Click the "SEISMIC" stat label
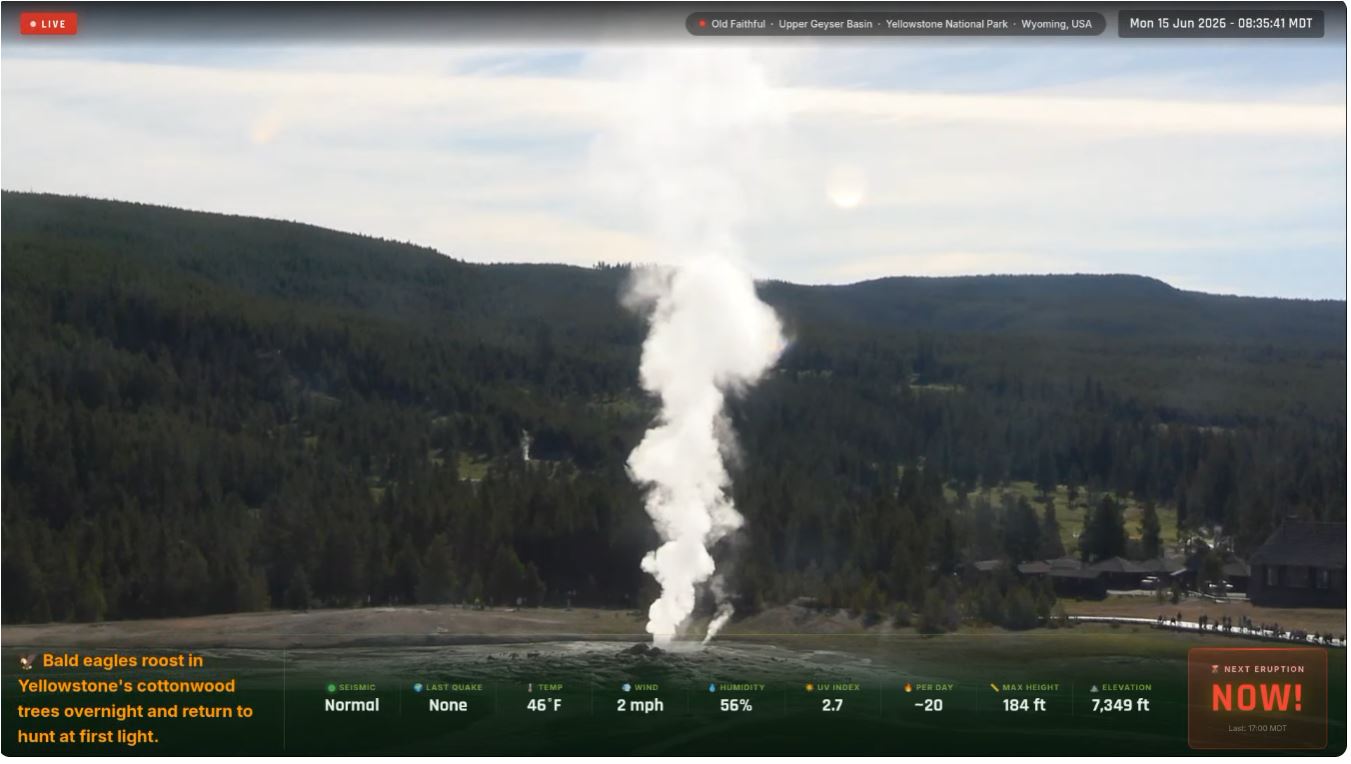Screen dimensions: 1351x764 coord(358,688)
